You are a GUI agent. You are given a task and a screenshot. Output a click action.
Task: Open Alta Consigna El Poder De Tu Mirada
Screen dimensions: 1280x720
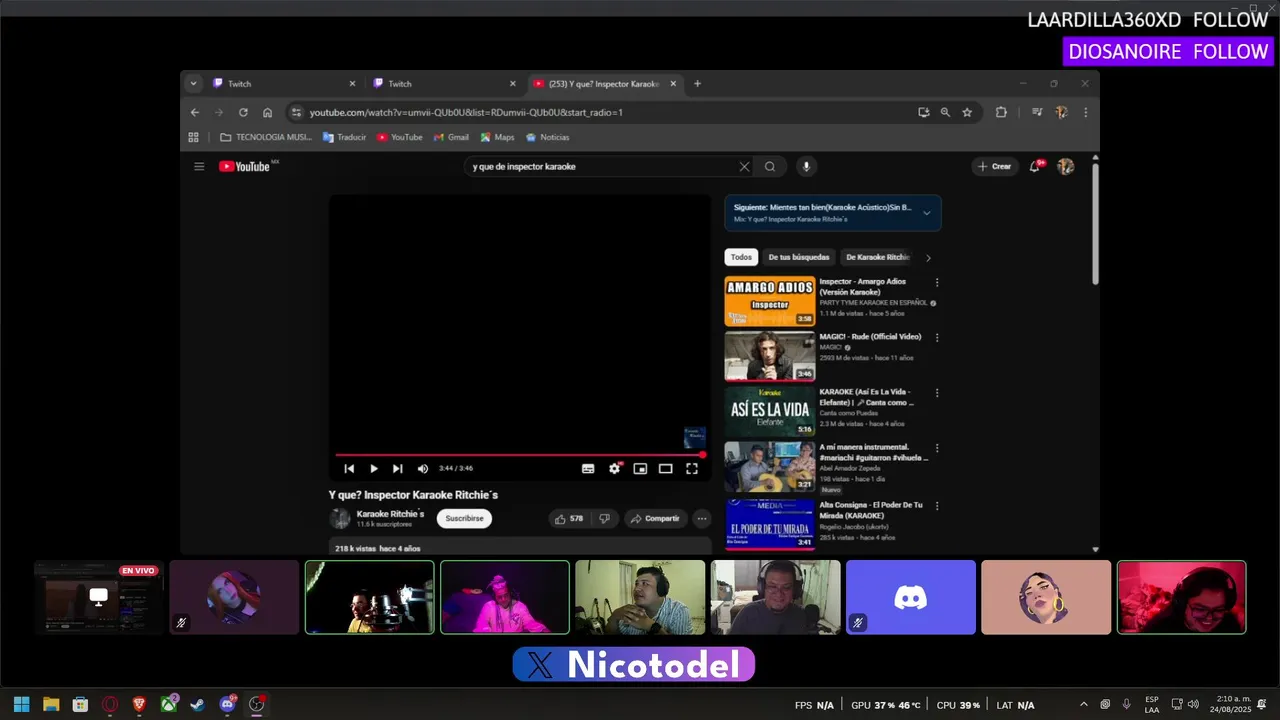click(871, 510)
